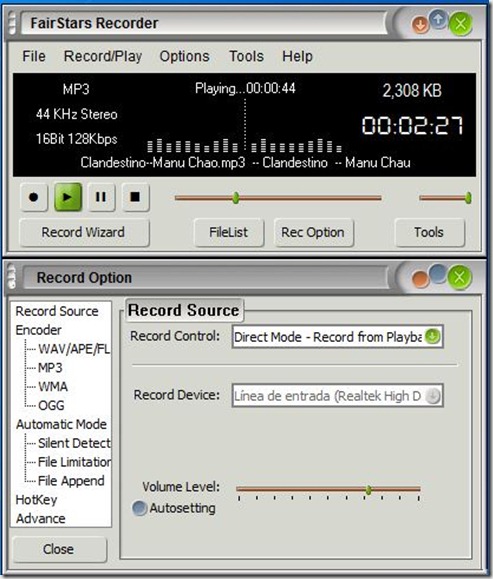This screenshot has width=493, height=579.
Task: Click the right channel level meter
Action: (x=296, y=145)
